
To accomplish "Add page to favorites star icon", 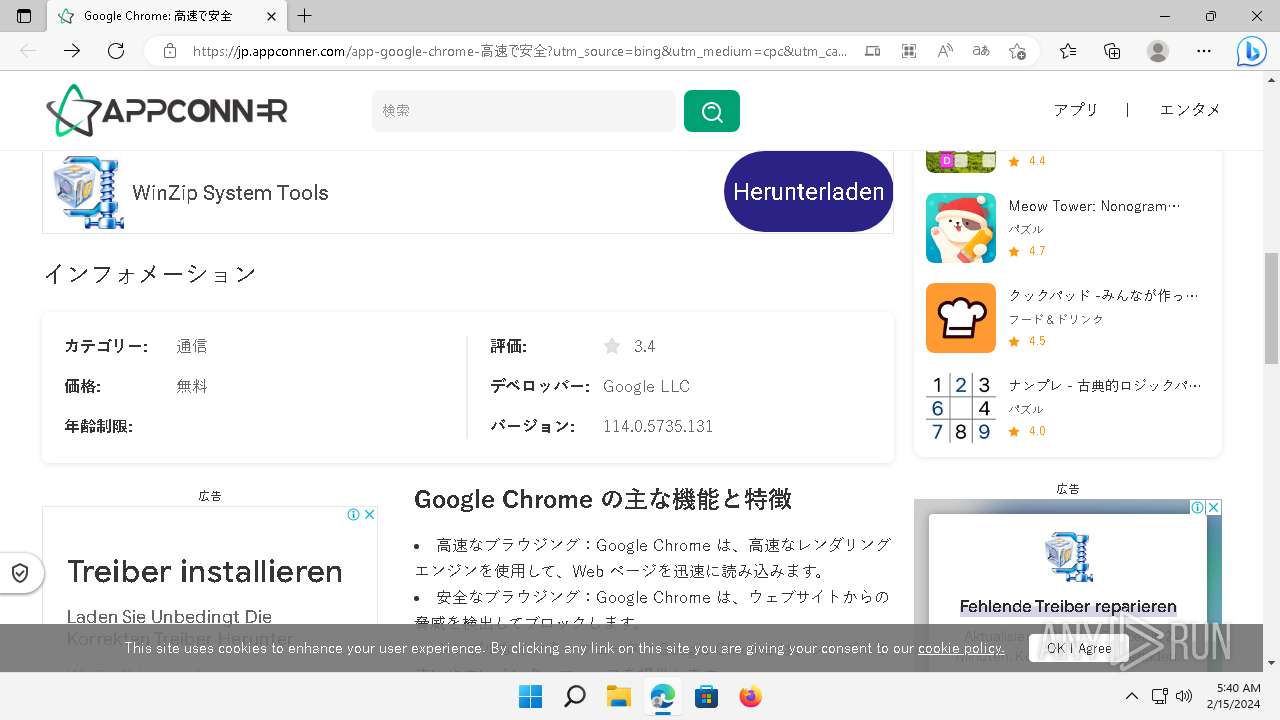I will pyautogui.click(x=1018, y=51).
